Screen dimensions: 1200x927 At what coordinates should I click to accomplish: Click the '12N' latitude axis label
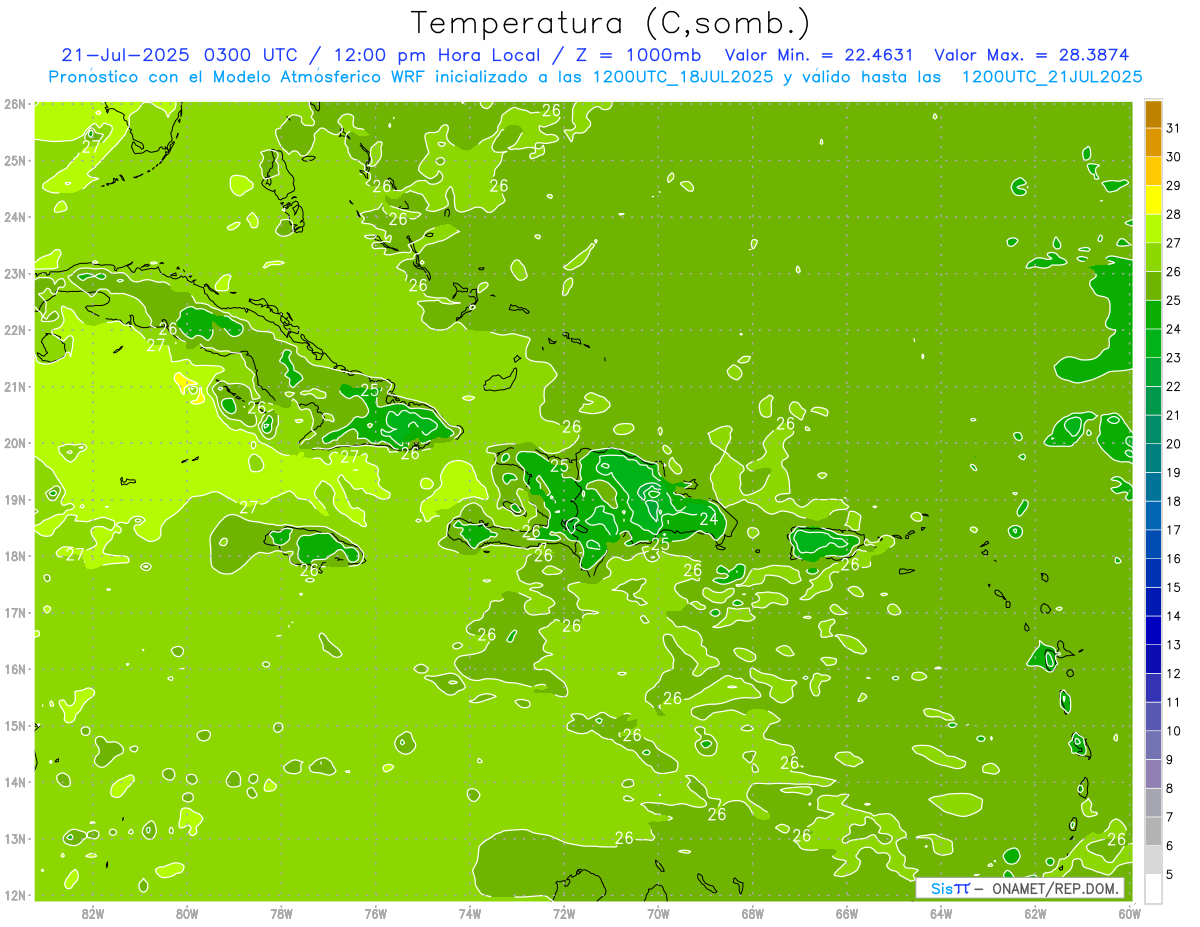point(14,895)
